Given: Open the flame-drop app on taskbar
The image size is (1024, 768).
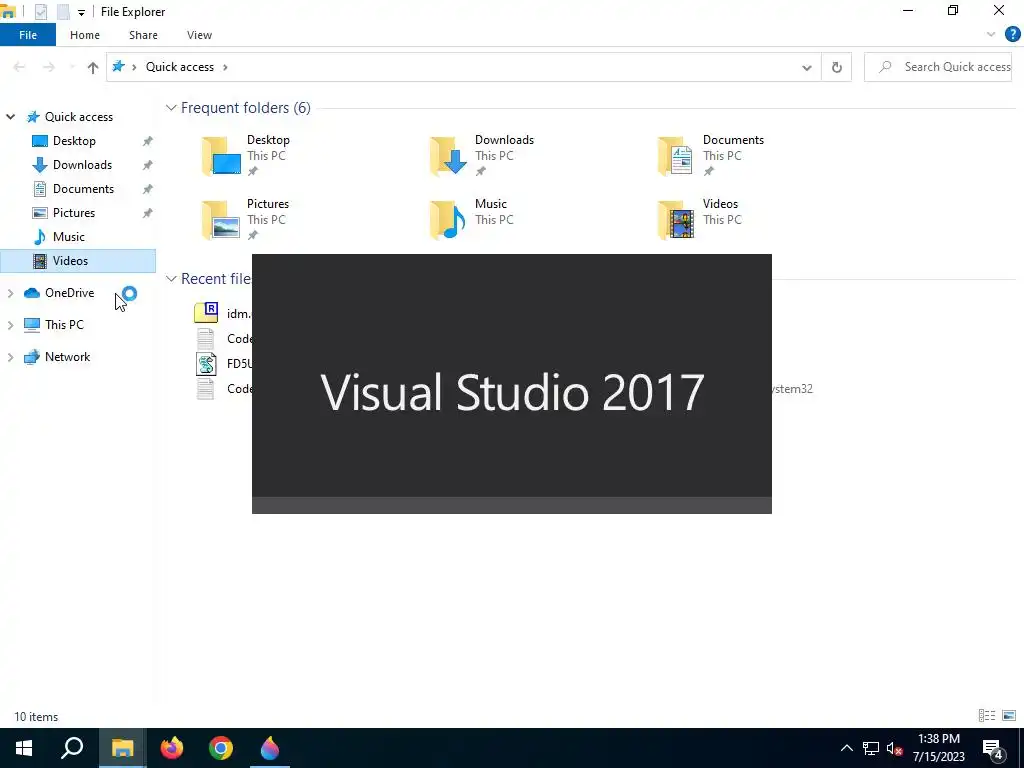Looking at the screenshot, I should [270, 748].
